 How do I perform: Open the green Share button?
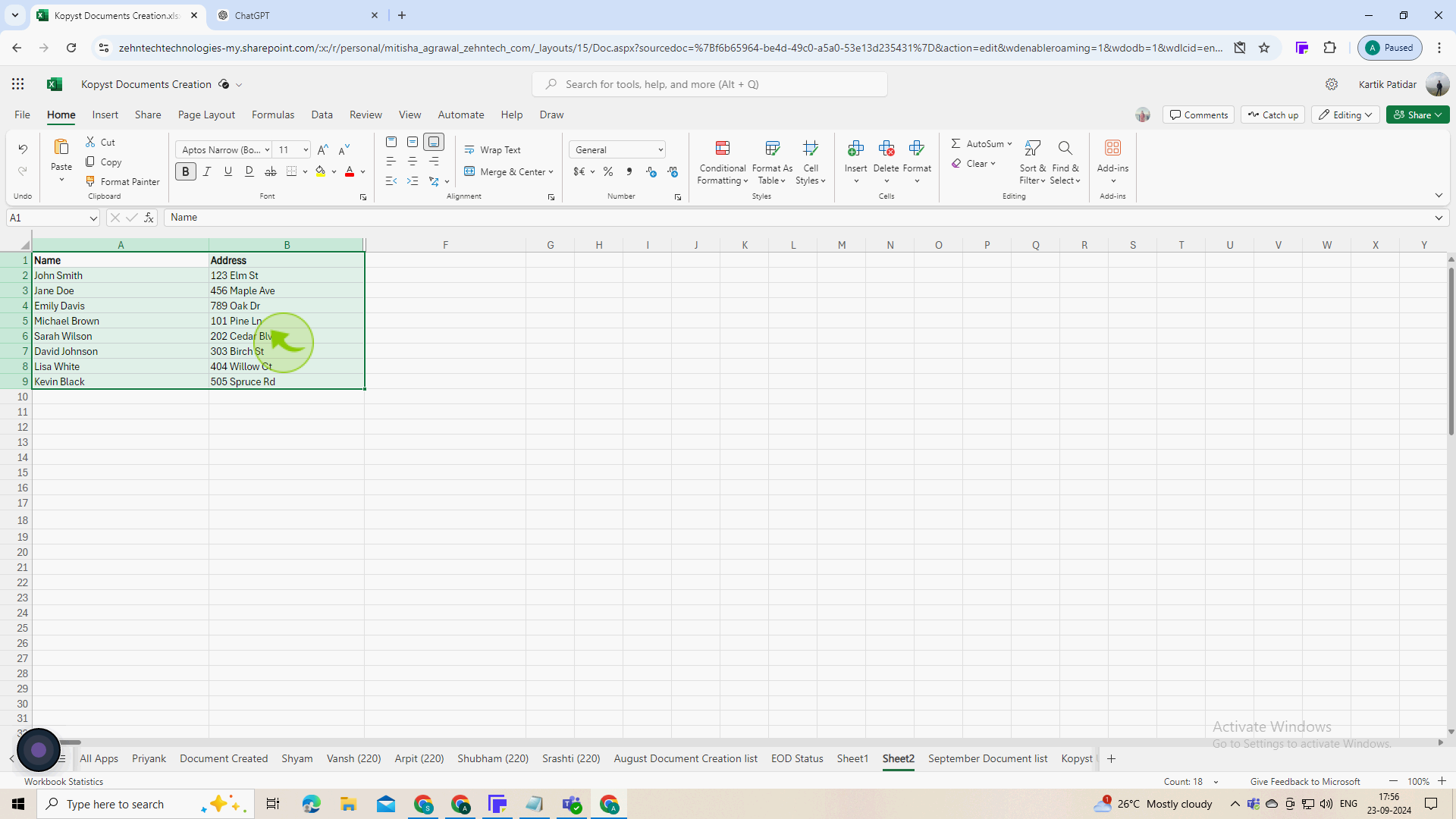pyautogui.click(x=1418, y=115)
